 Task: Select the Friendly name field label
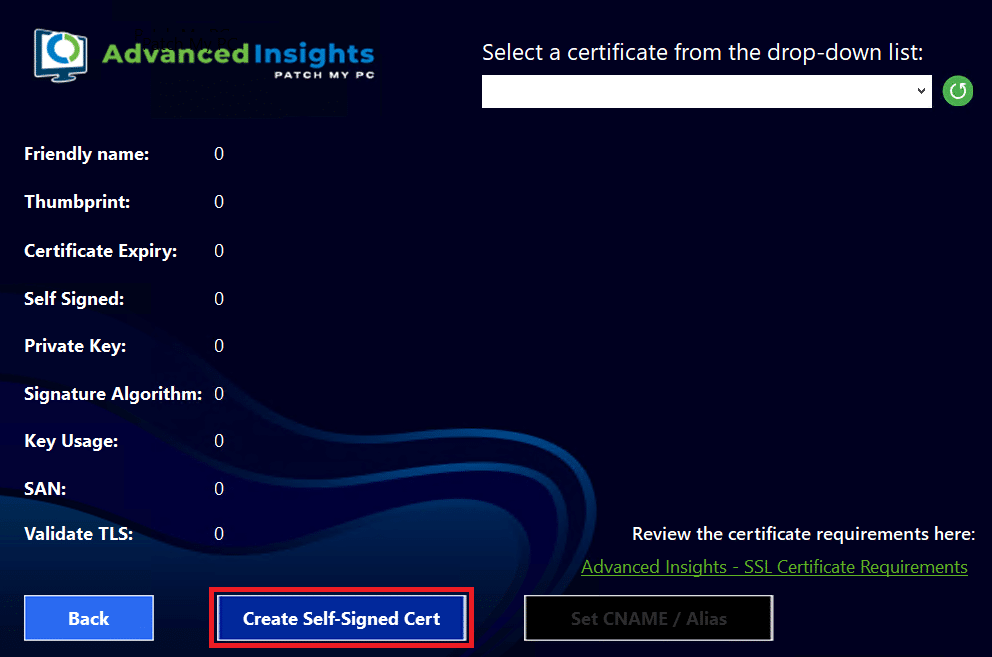86,154
